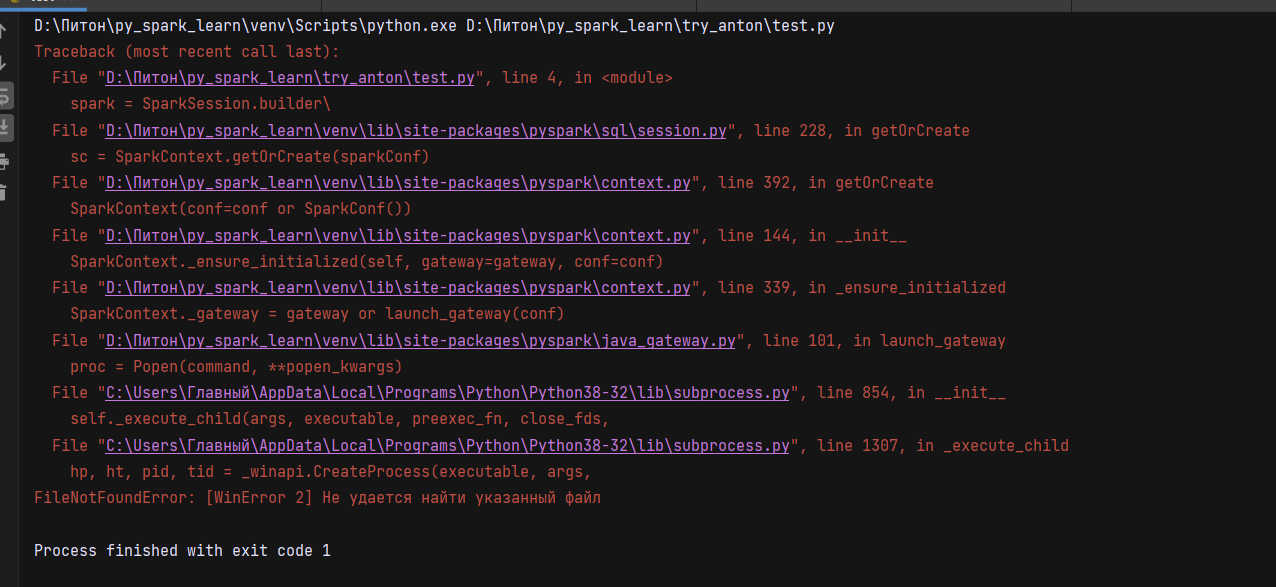Open subprocess.py link for line 854
Viewport: 1276px width, 587px height.
pos(447,393)
